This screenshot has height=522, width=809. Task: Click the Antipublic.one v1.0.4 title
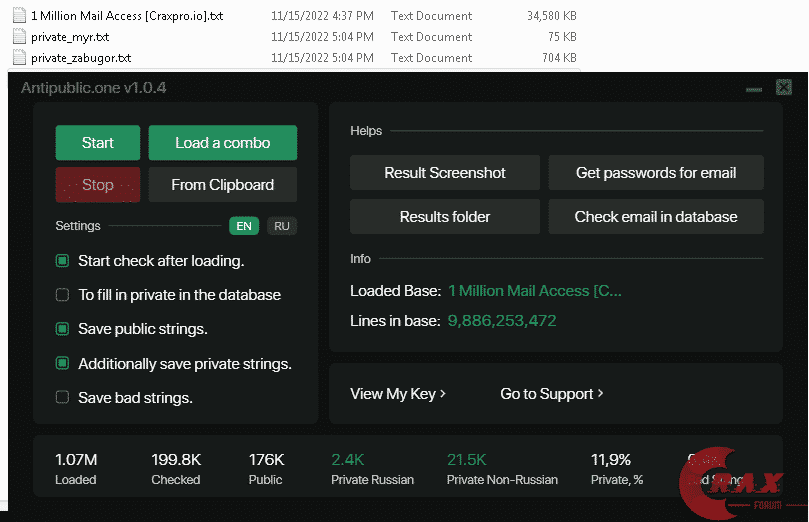(x=93, y=88)
